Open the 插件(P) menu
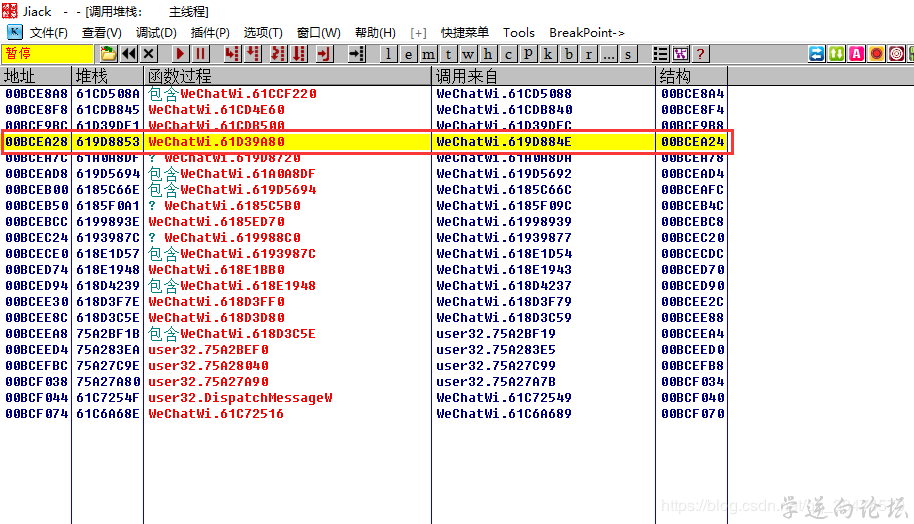The height and width of the screenshot is (524, 914). [210, 33]
